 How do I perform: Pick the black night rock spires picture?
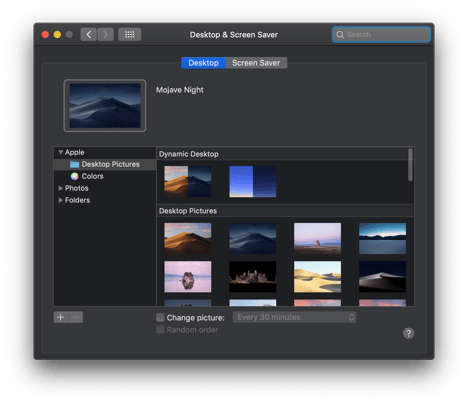253,277
